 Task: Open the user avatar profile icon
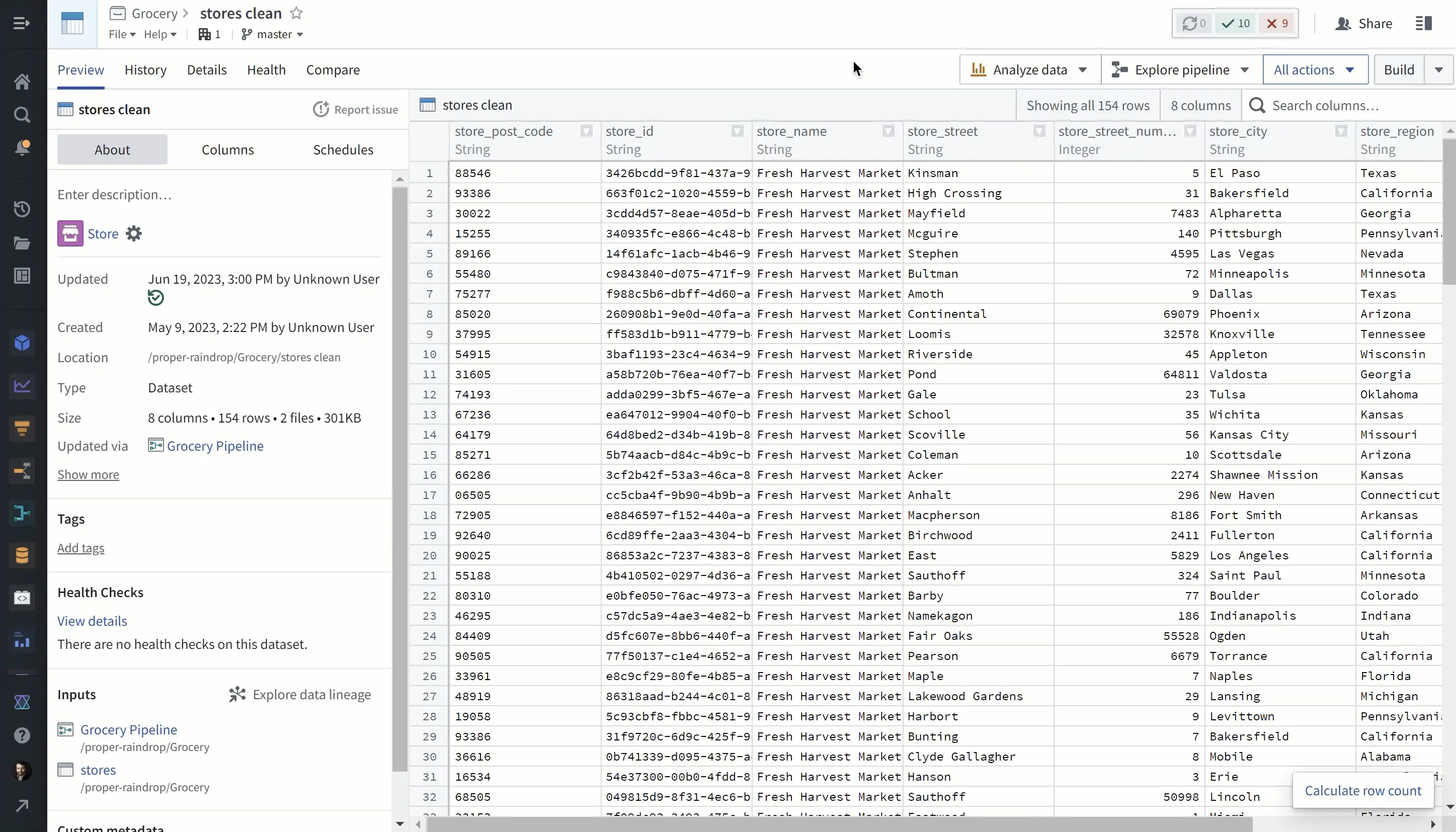[22, 771]
